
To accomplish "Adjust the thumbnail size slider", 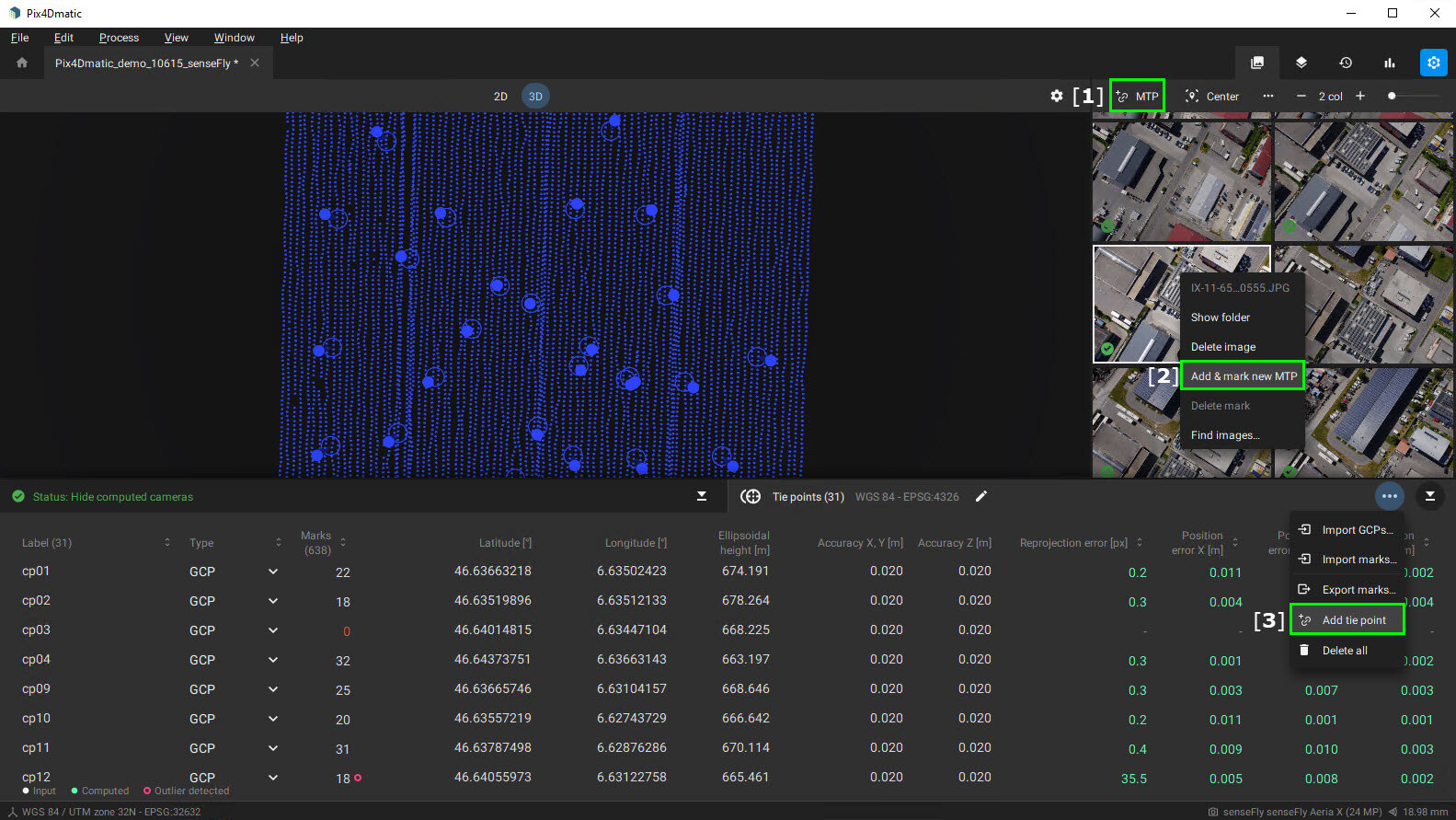I will click(1393, 96).
